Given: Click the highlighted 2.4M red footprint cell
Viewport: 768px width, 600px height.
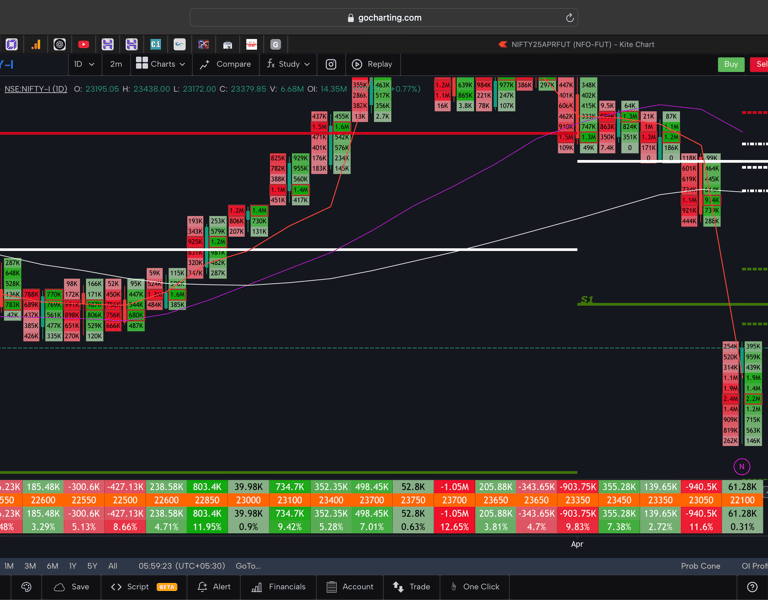Looking at the screenshot, I should pyautogui.click(x=731, y=399).
